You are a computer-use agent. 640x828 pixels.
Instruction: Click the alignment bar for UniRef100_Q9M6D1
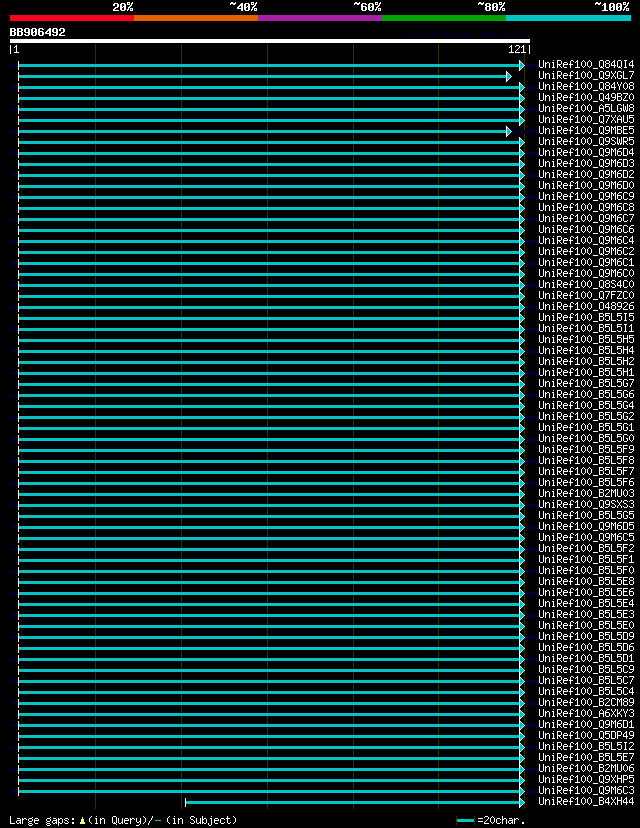click(271, 726)
